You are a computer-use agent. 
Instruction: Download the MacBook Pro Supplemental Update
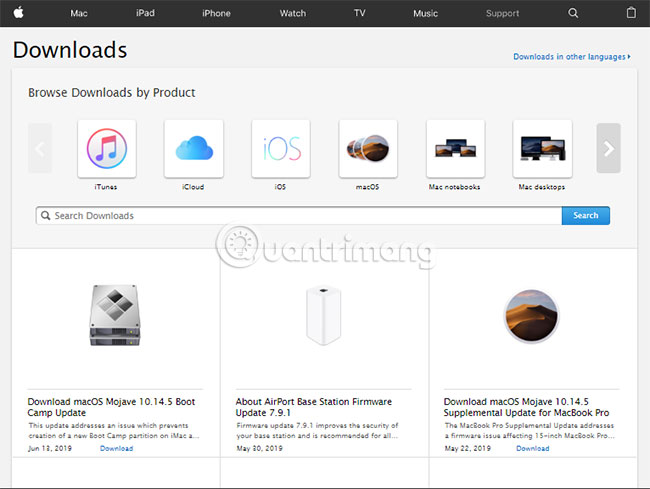pyautogui.click(x=533, y=448)
